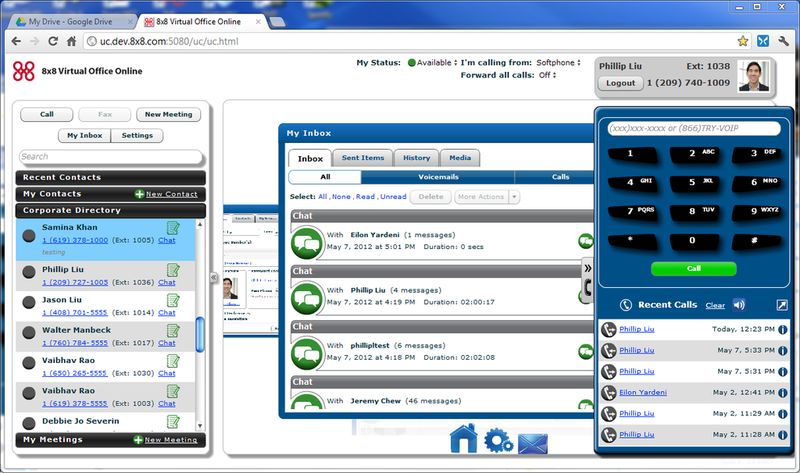Click Logout button
This screenshot has height=473, width=800.
pos(620,83)
